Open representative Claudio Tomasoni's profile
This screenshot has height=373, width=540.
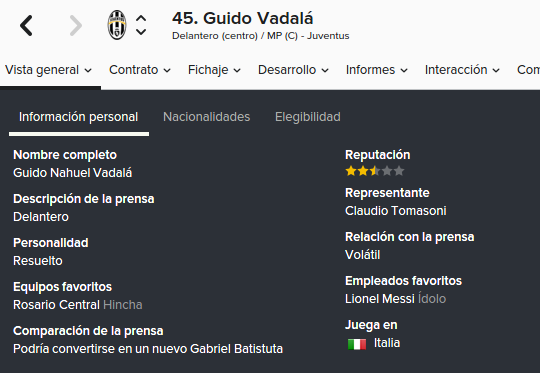(396, 211)
